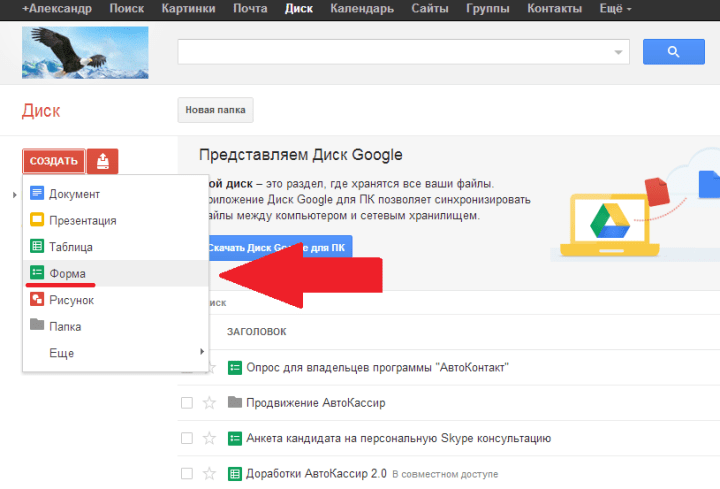The height and width of the screenshot is (489, 720).
Task: Open Группы in top bar
Action: pos(488,9)
